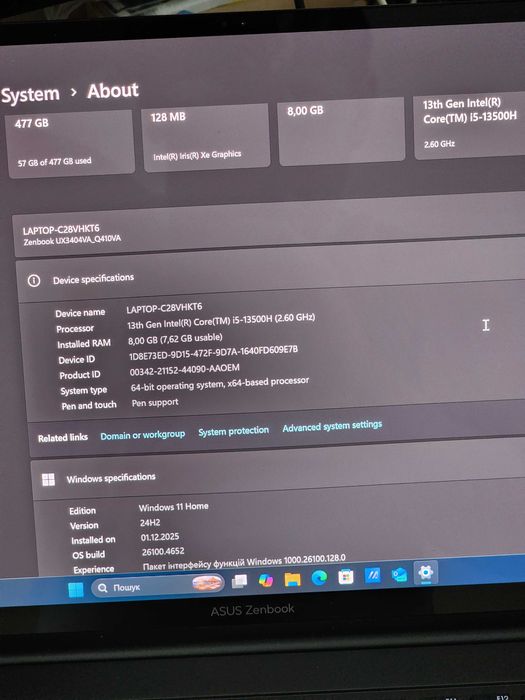Click the search highlight image in search box

pyautogui.click(x=207, y=583)
